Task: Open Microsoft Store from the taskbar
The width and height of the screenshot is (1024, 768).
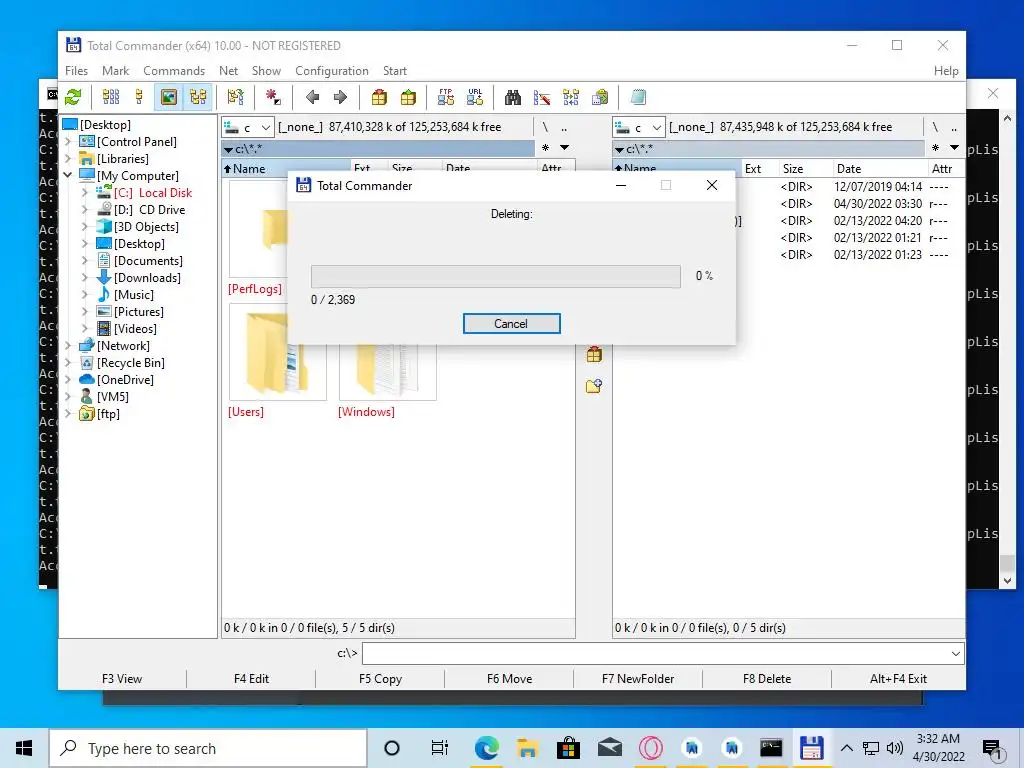Action: point(569,748)
